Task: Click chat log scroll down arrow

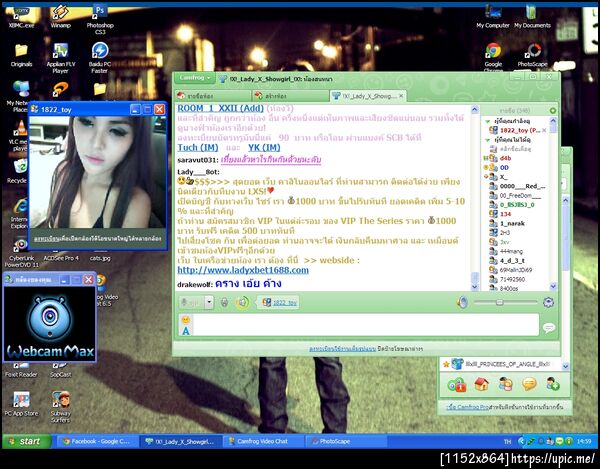Action: (x=474, y=287)
